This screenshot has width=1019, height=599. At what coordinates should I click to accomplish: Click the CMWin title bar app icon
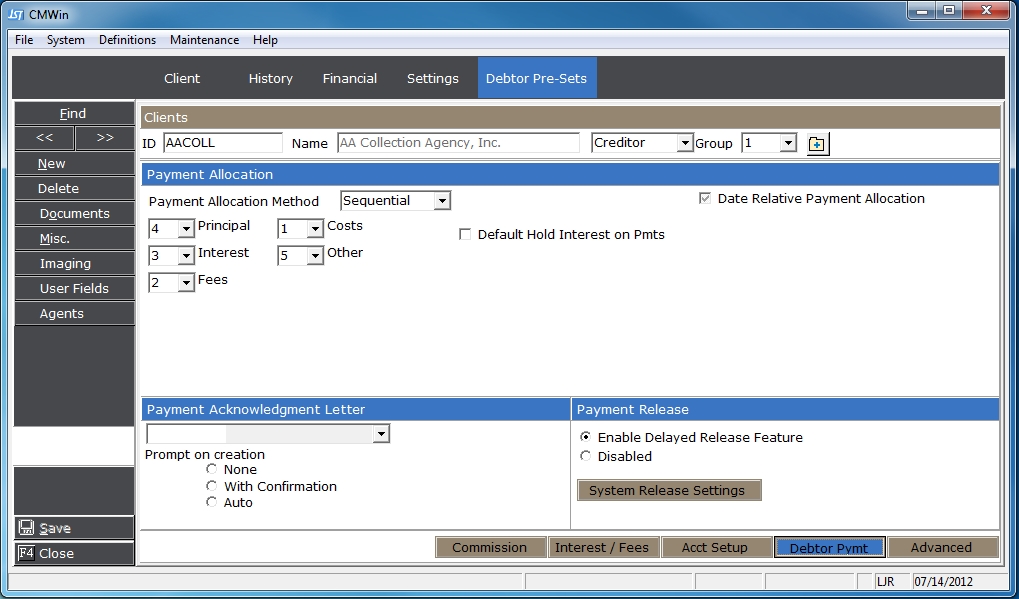(16, 14)
